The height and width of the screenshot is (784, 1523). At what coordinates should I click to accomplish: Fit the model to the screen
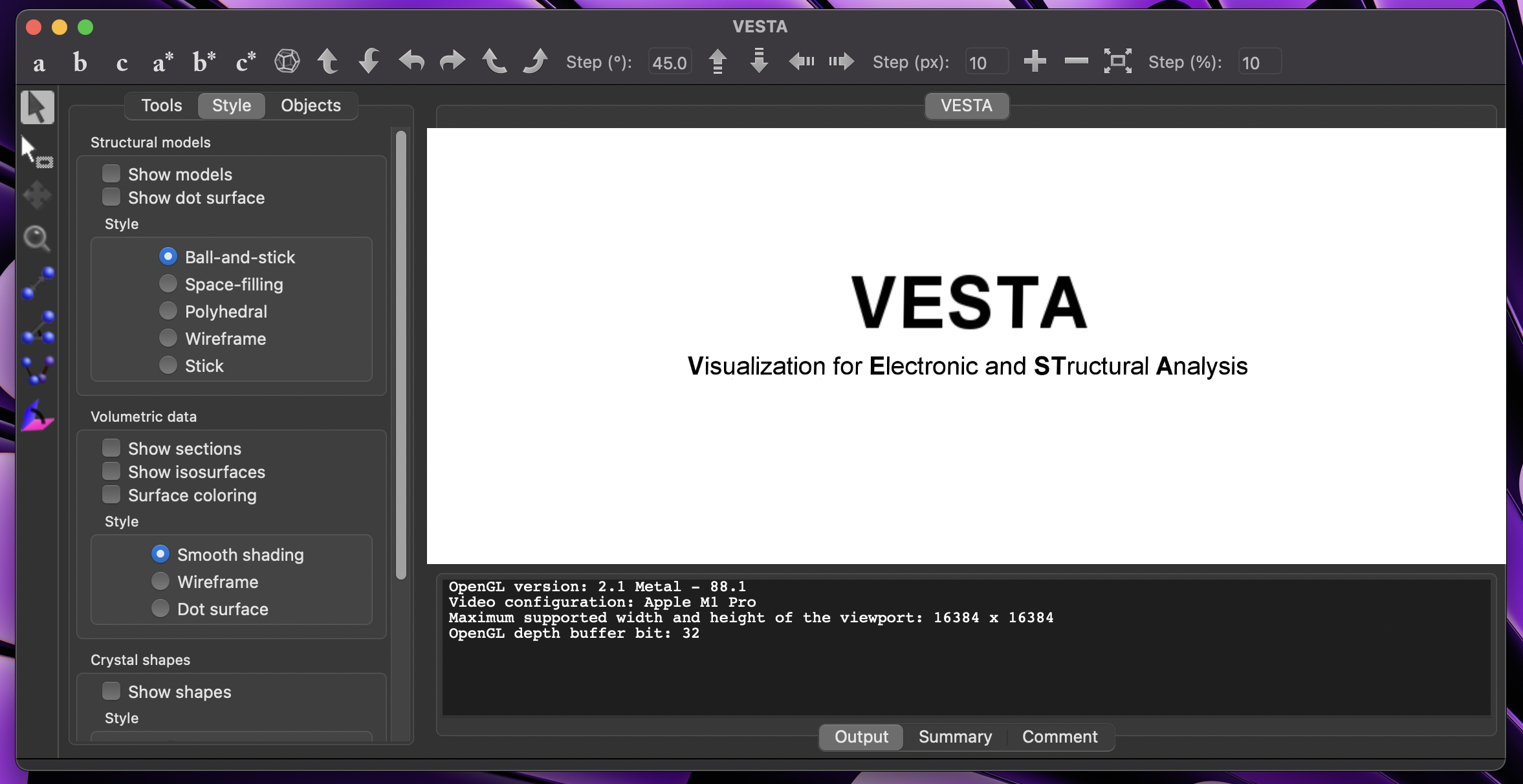pyautogui.click(x=1117, y=61)
